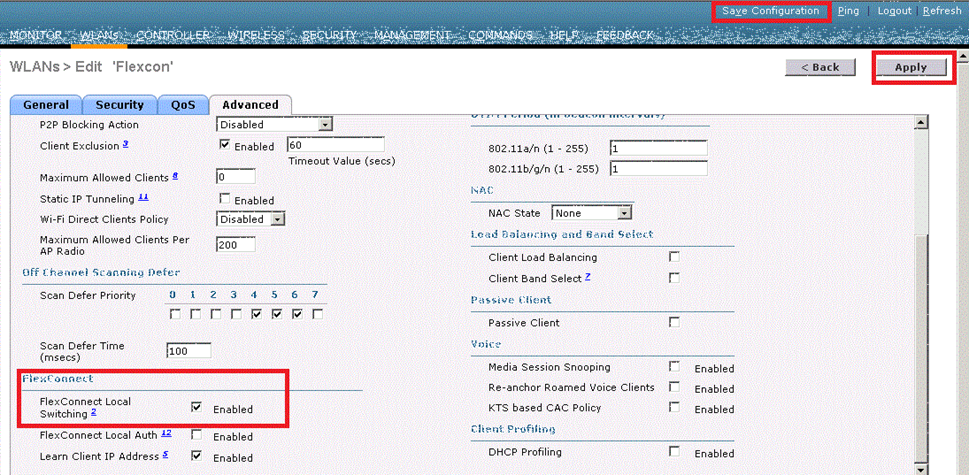
Task: Open the Ping link
Action: coord(848,11)
